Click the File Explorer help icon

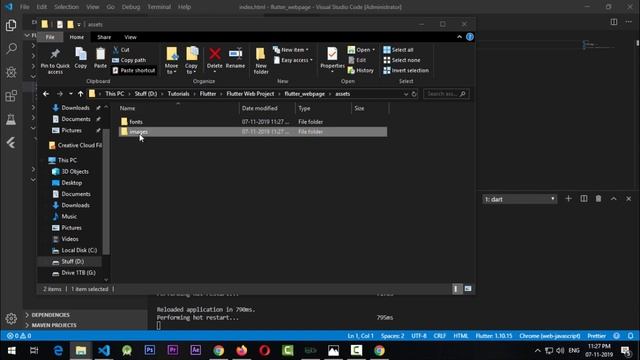coord(470,37)
